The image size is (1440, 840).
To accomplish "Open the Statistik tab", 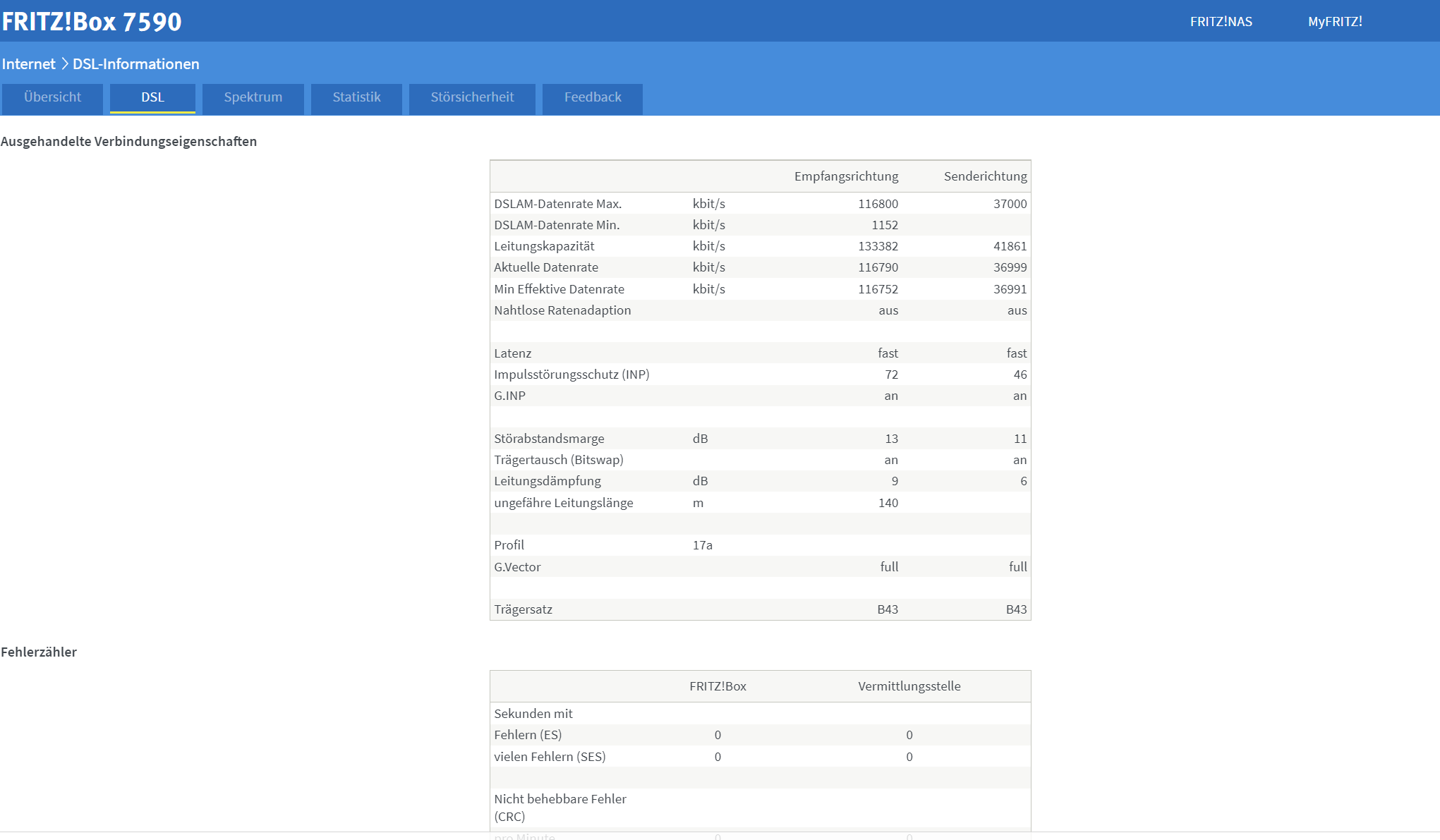I will click(x=356, y=97).
